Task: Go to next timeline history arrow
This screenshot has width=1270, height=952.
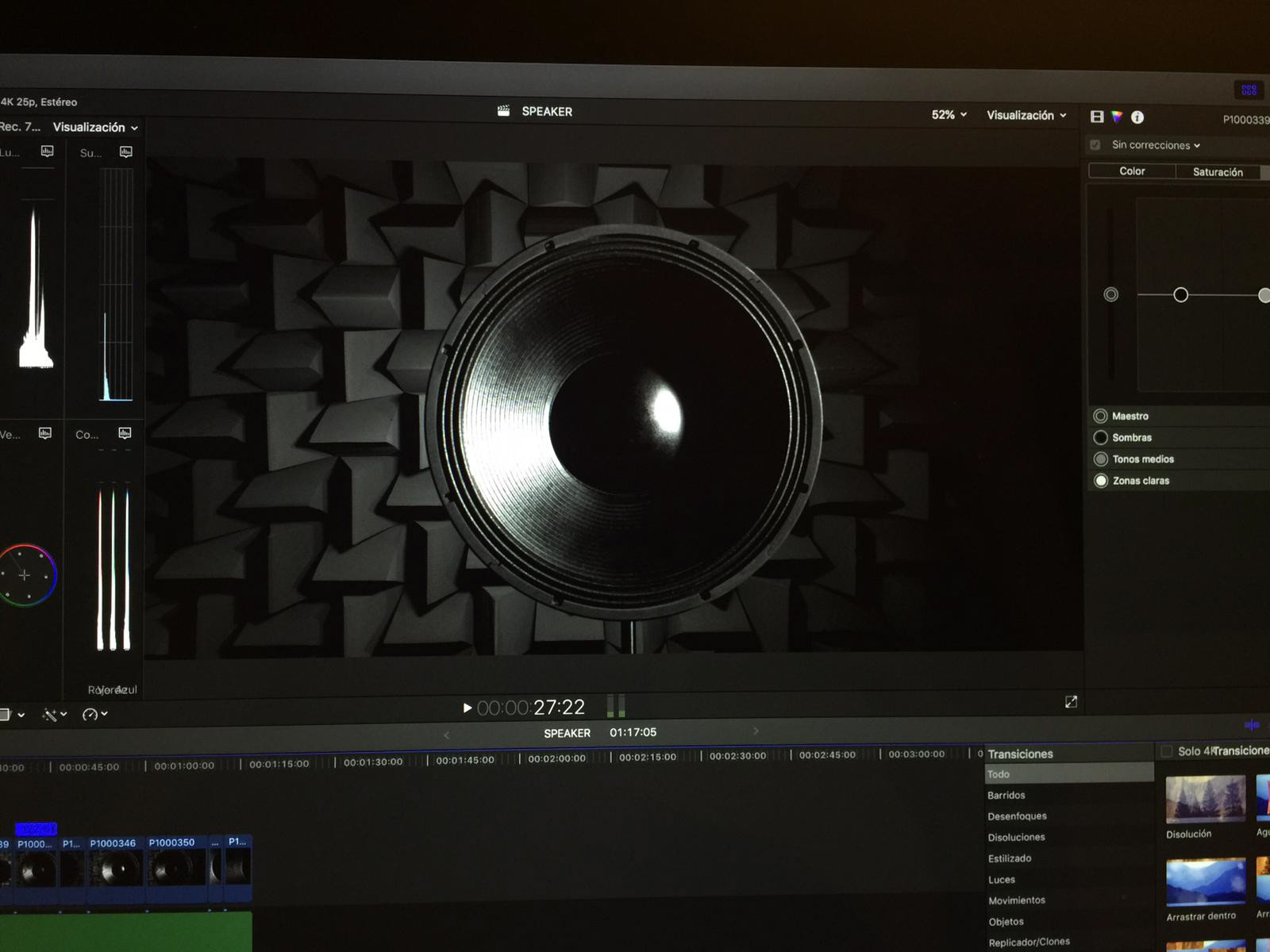Action: coord(756,731)
